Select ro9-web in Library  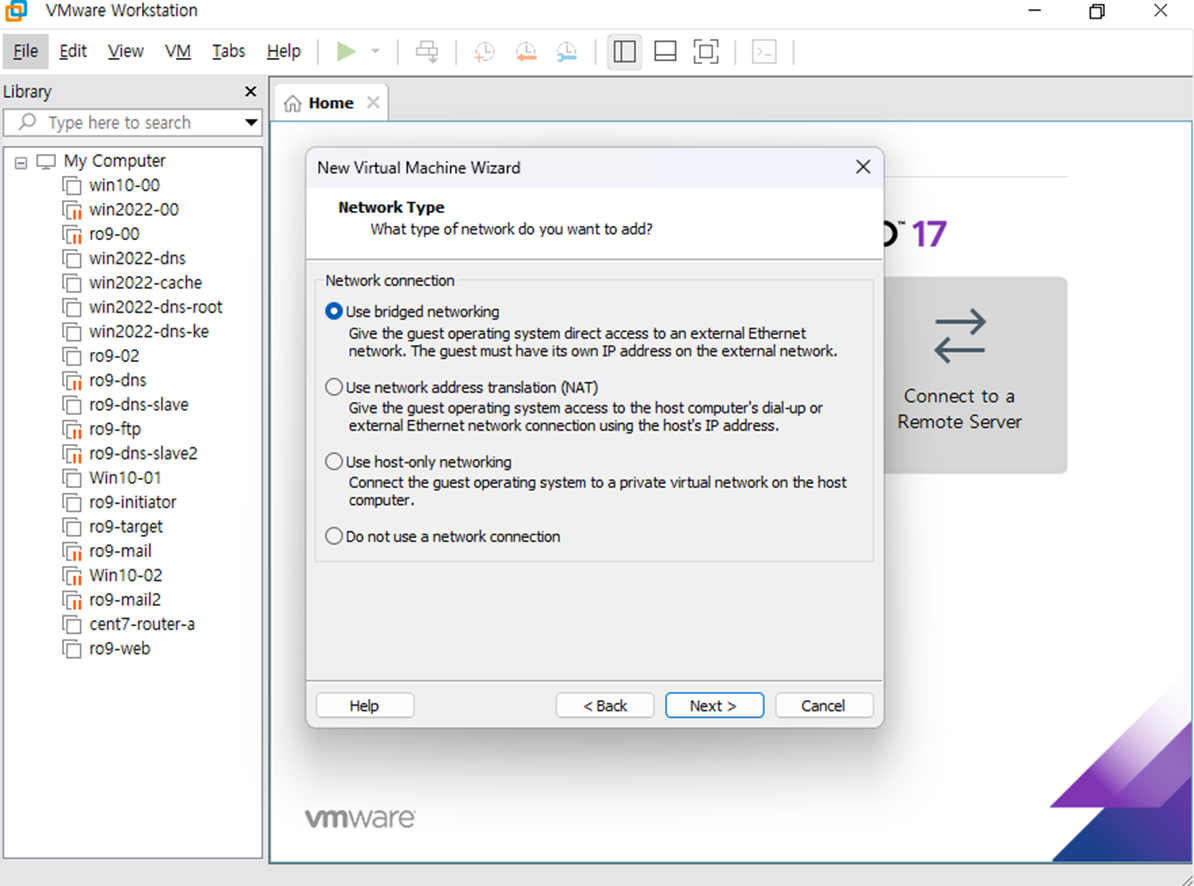coord(120,648)
